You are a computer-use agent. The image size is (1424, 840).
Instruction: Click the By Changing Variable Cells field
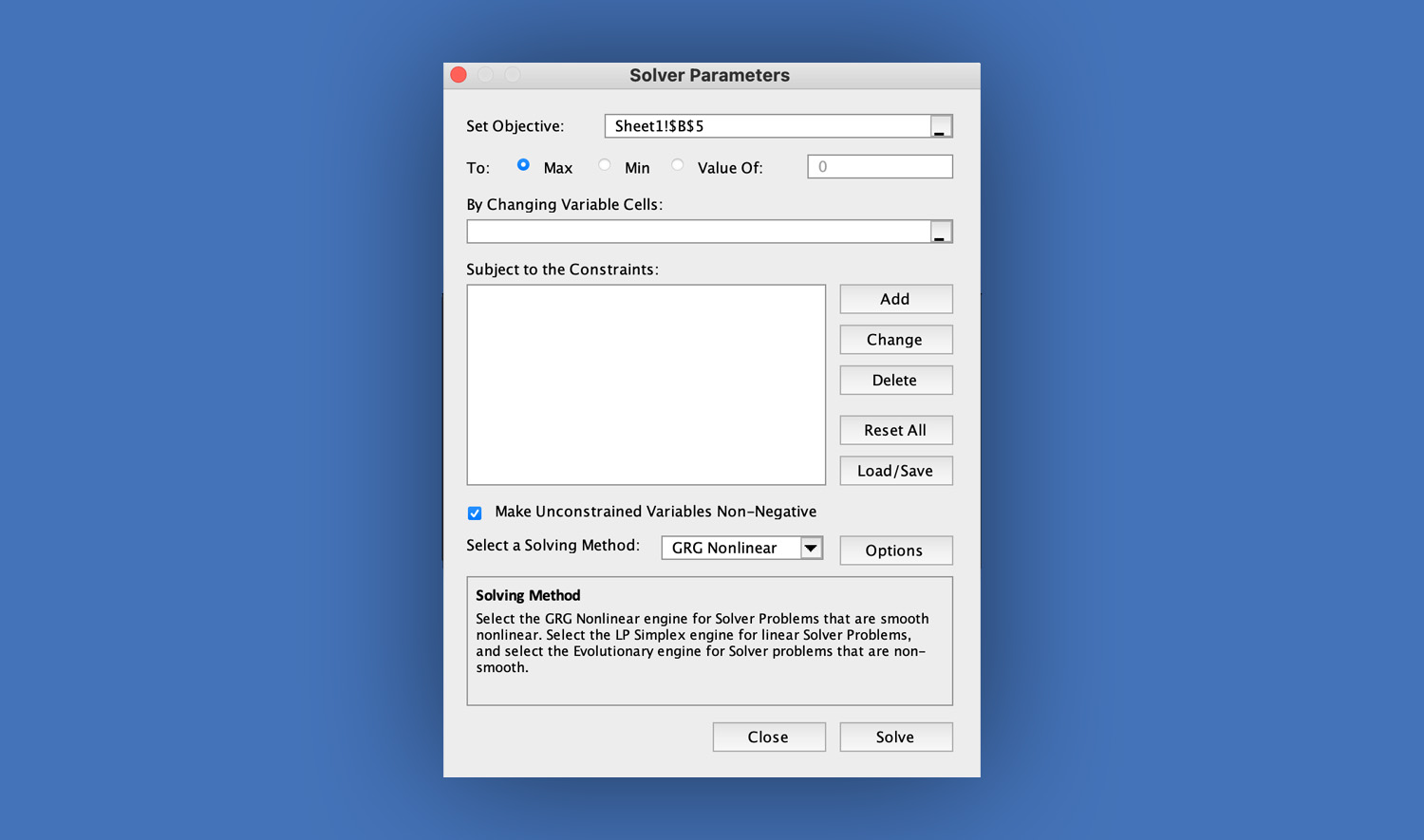click(698, 232)
